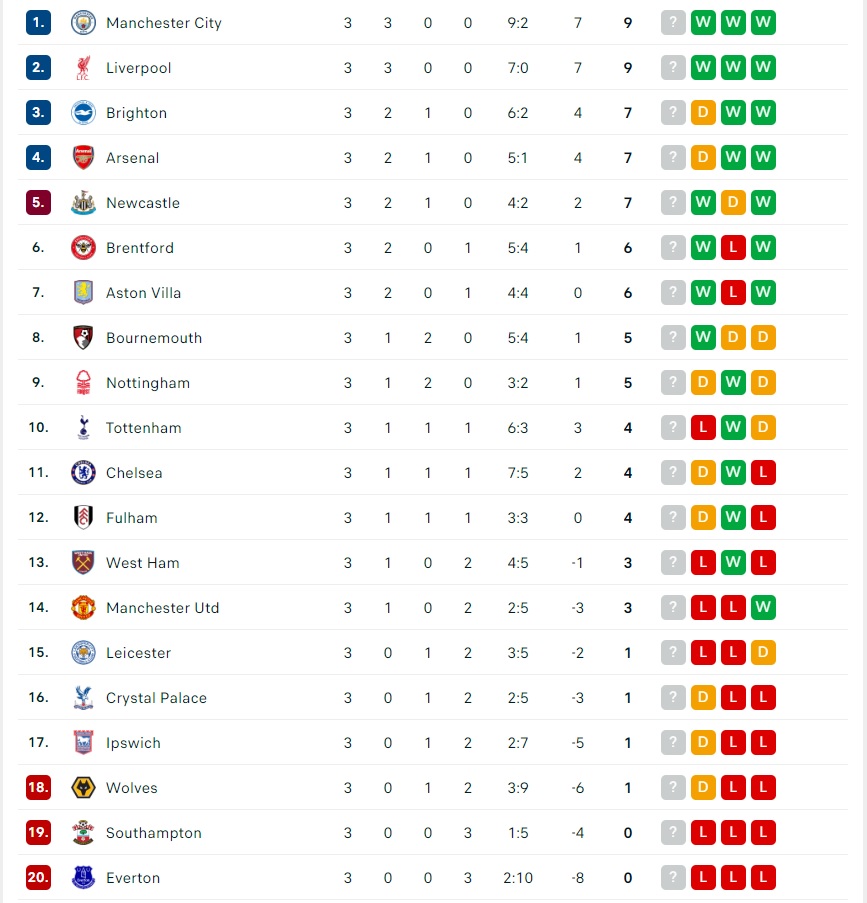Click the Arsenal cannon crest
This screenshot has height=903, width=867.
point(83,158)
